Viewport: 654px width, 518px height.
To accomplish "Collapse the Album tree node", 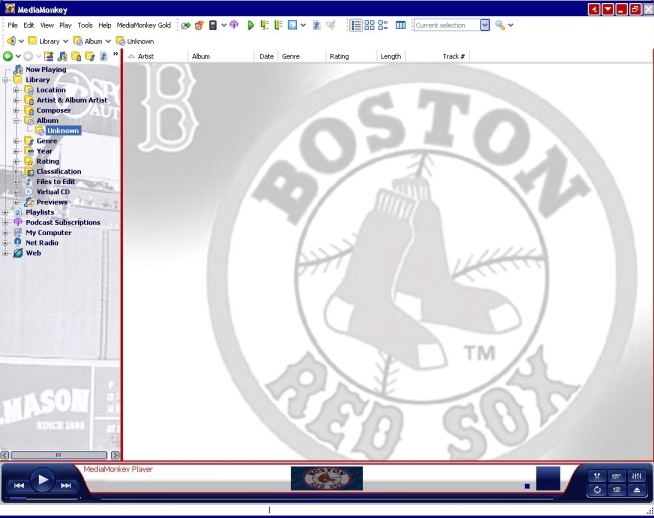I will 16,121.
